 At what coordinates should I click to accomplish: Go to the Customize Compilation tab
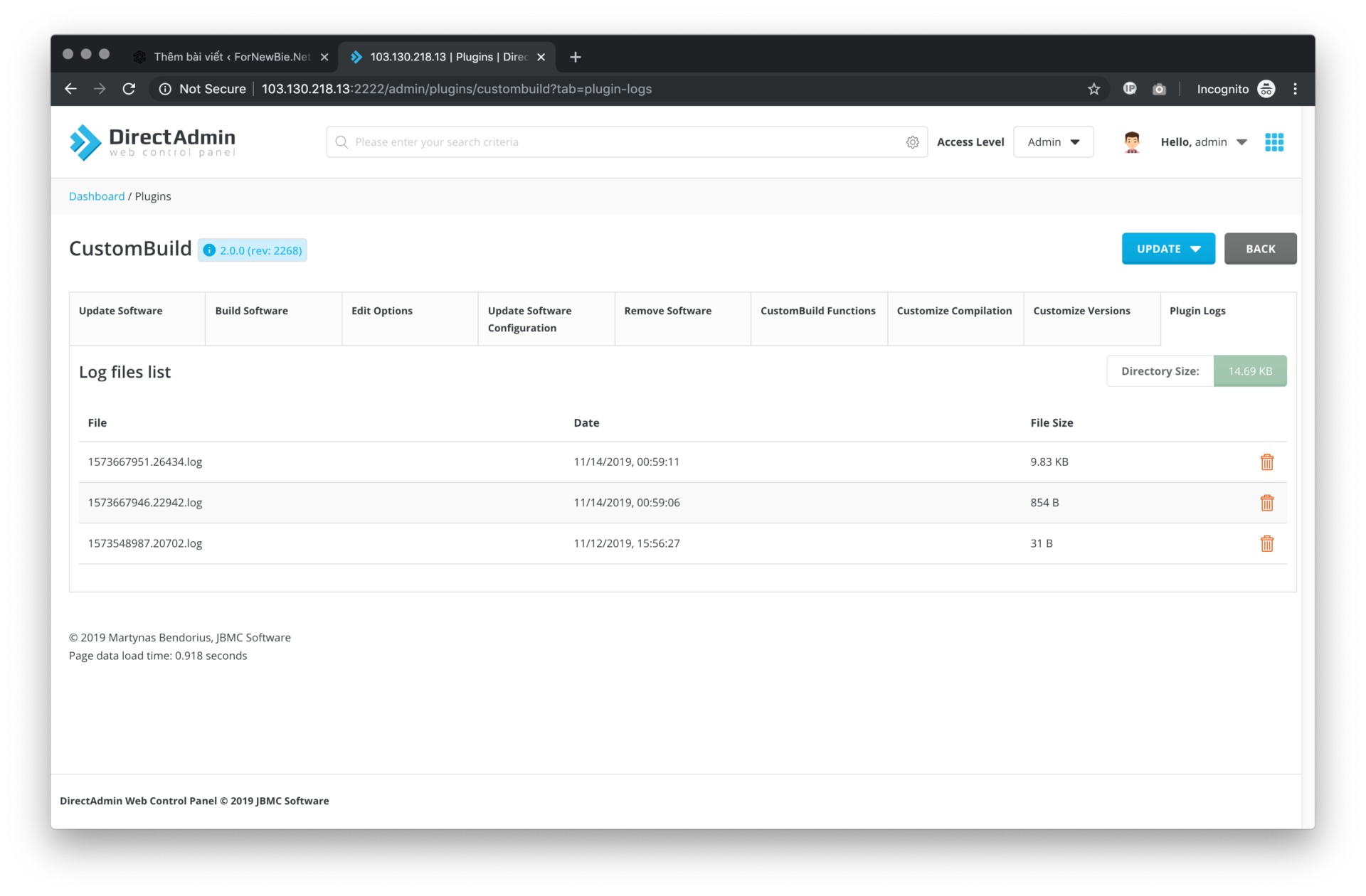click(x=955, y=319)
